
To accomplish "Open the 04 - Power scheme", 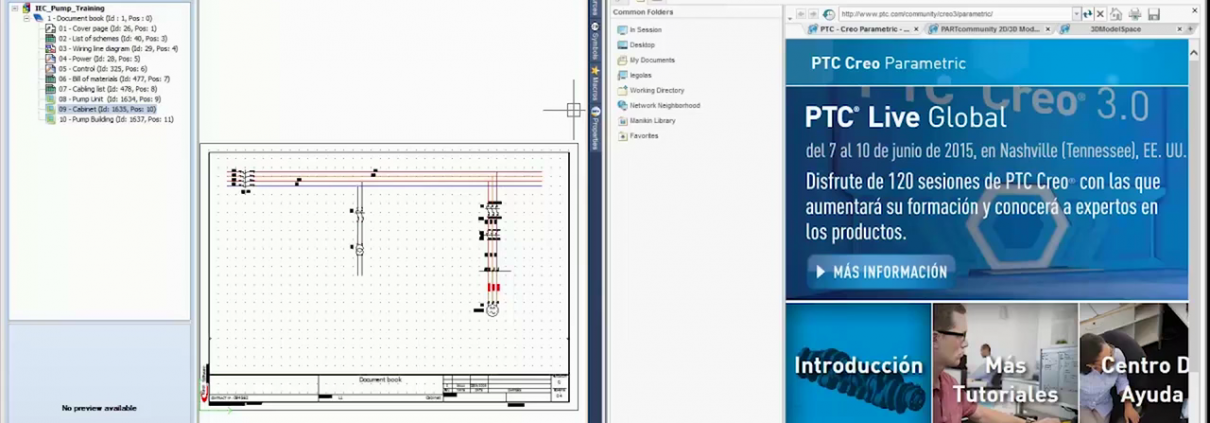I will (99, 58).
